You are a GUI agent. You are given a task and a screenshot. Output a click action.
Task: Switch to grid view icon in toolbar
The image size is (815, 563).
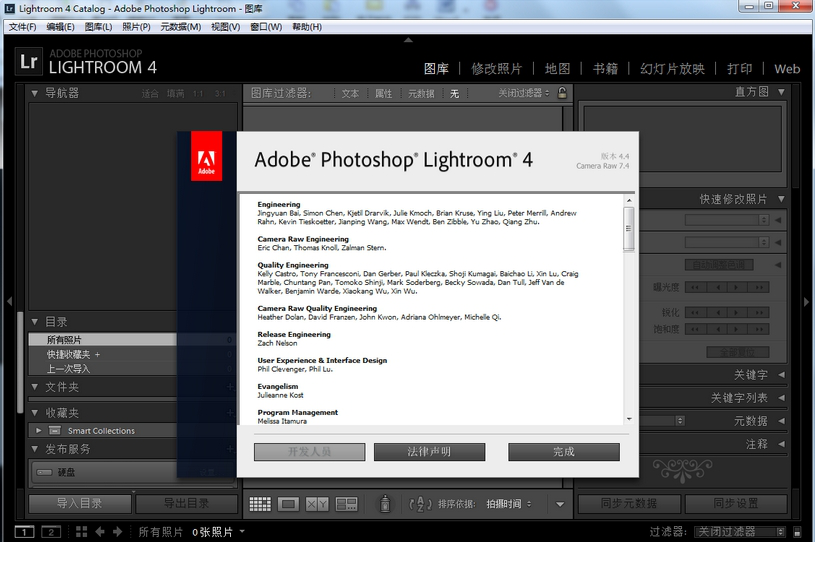pos(260,504)
